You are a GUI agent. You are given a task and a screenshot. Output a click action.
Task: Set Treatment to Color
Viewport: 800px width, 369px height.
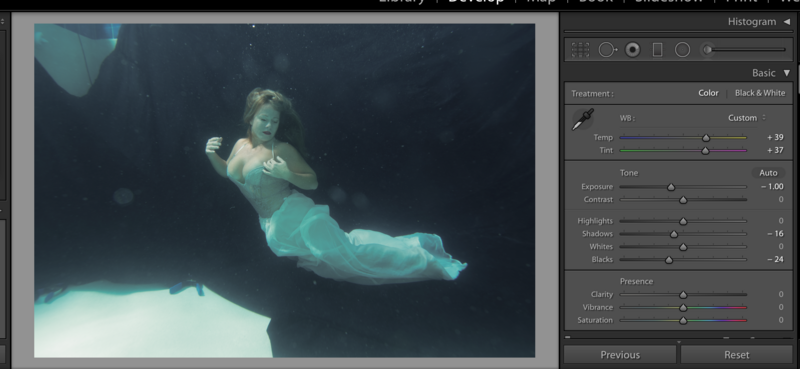[708, 93]
